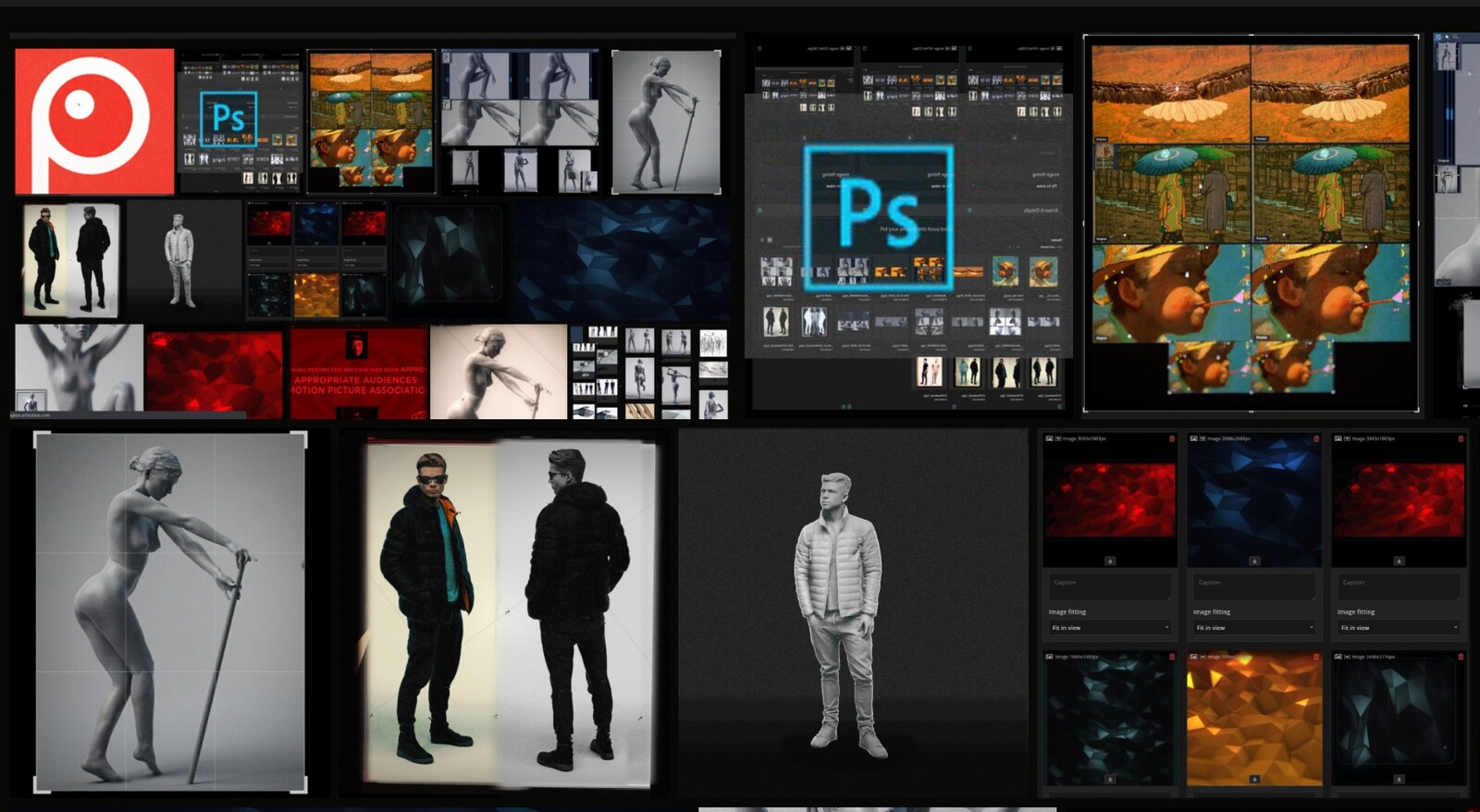
Task: Download the rightmost red polygon image
Action: tap(1399, 560)
